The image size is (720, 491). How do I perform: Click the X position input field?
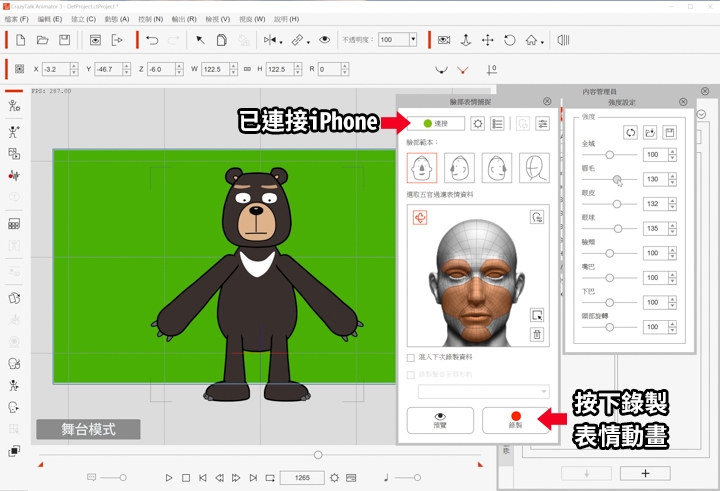click(56, 69)
